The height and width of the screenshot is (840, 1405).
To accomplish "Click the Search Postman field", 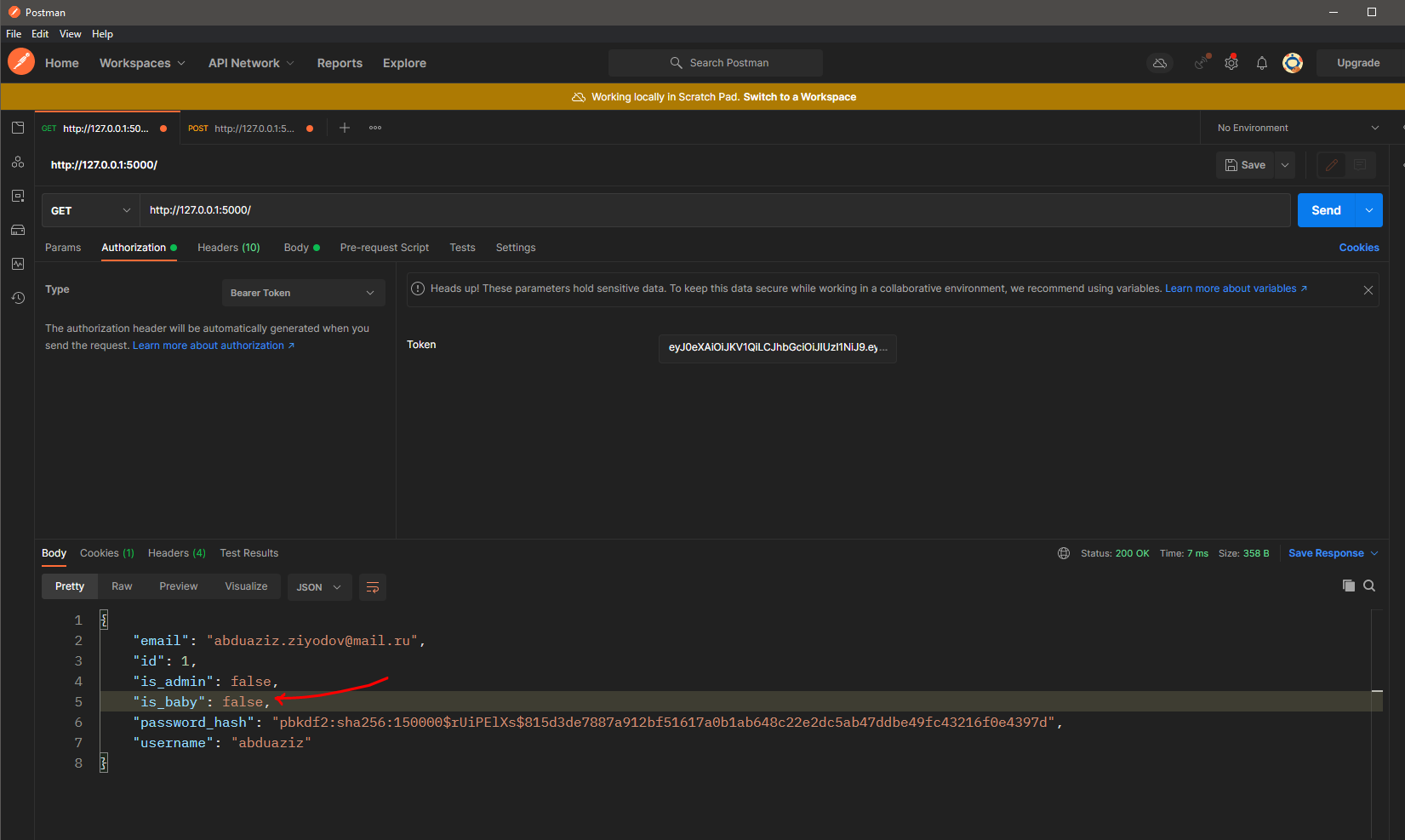I will tap(716, 63).
